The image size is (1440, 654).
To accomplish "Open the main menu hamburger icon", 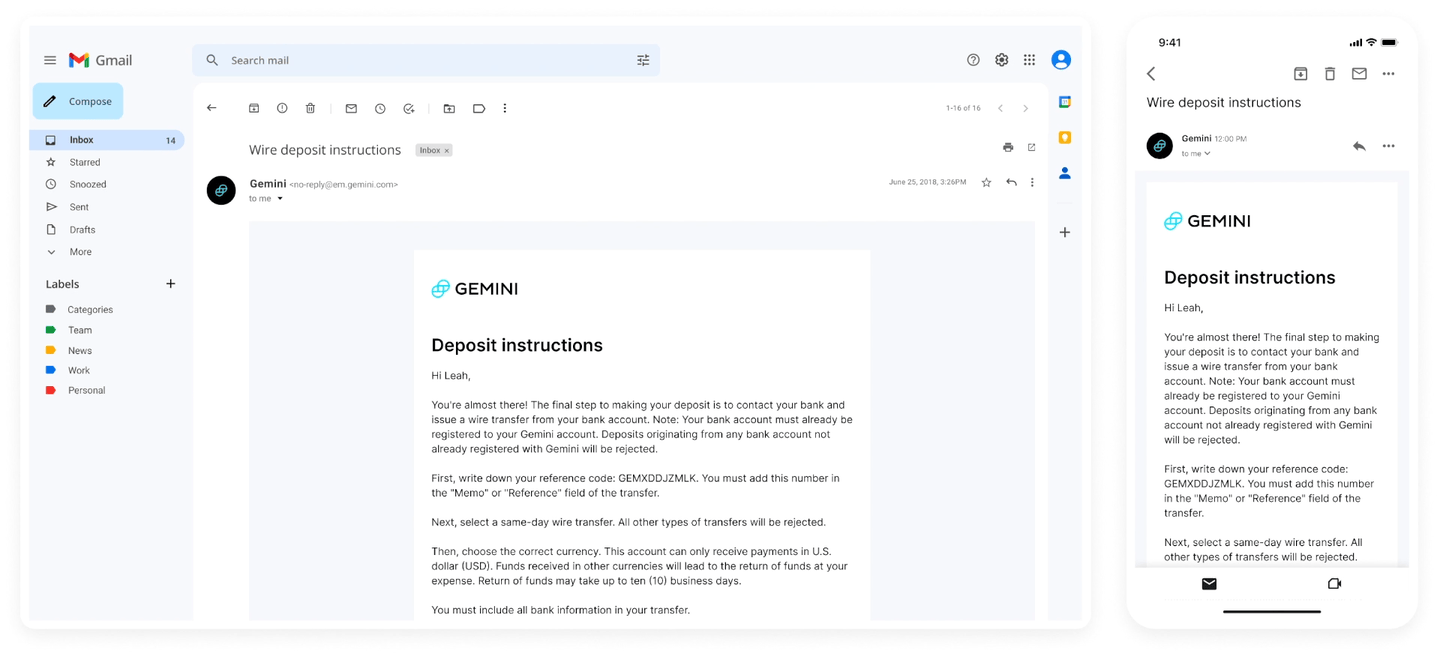I will 50,60.
